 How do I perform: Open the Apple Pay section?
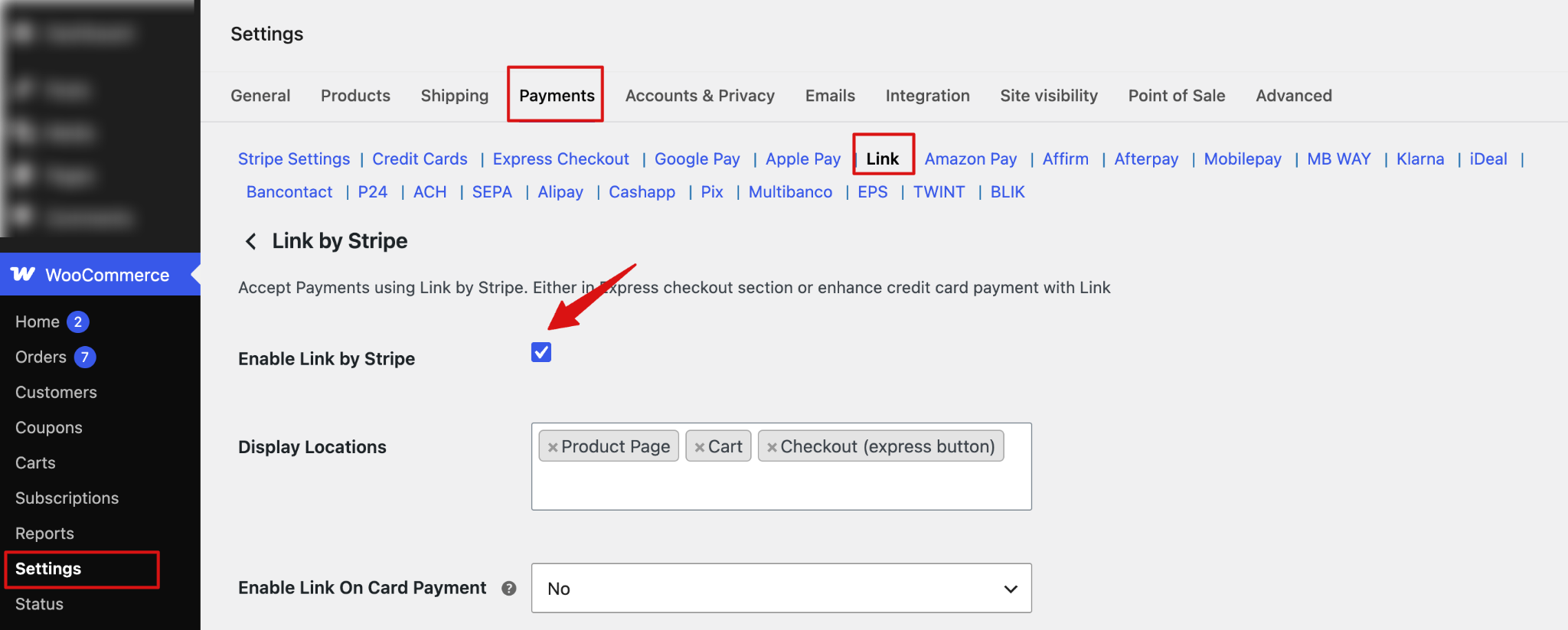(x=803, y=159)
